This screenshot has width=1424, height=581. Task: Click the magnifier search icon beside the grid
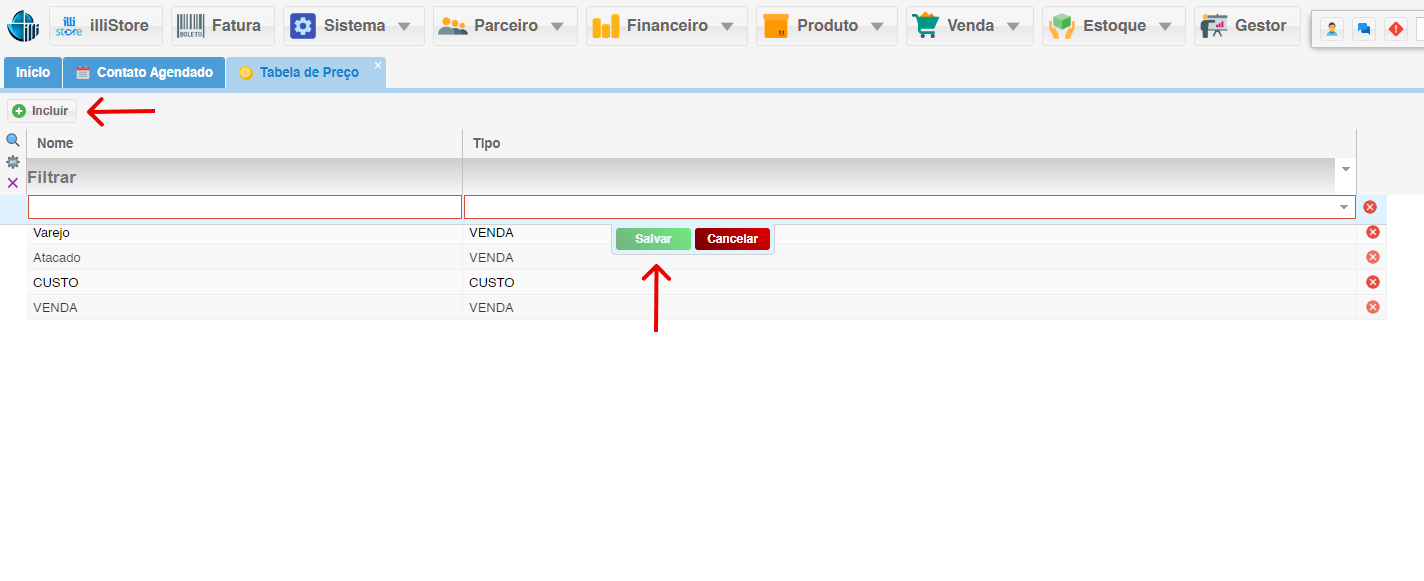tap(13, 140)
